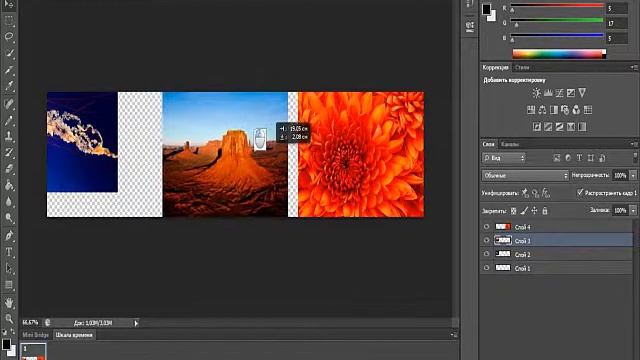Screen dimensions: 640x360
Task: Select timeline frame 1 thumbnail
Action: (x=33, y=352)
